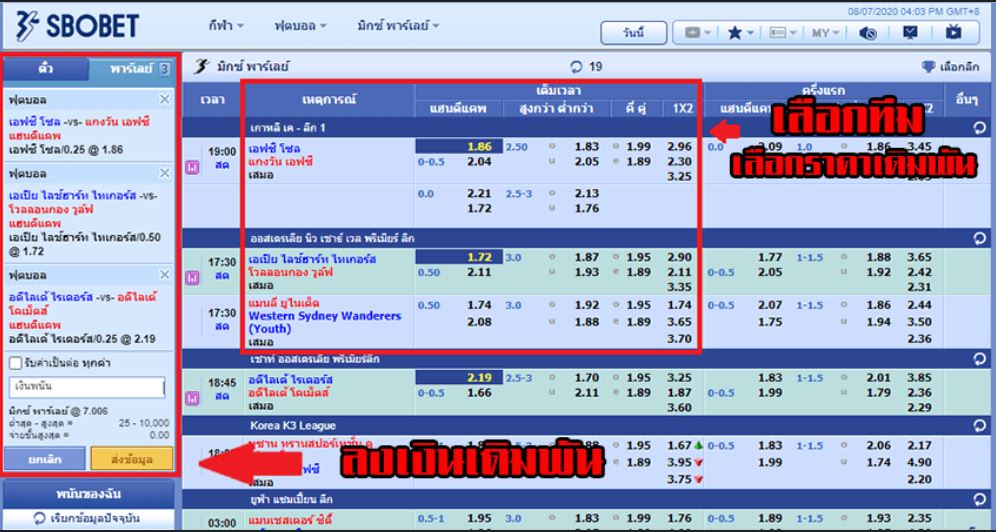
Task: Click the monitor icon in top toolbar
Action: (910, 32)
